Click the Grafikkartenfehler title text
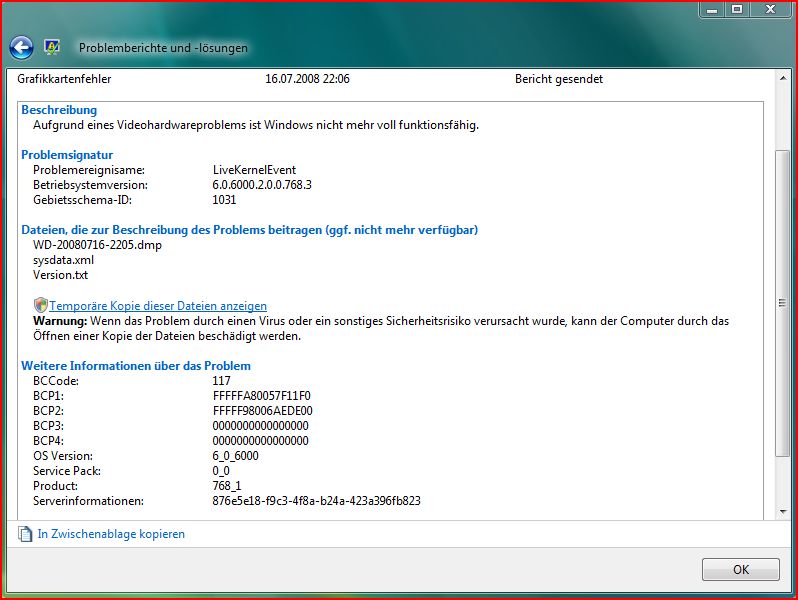 point(64,79)
